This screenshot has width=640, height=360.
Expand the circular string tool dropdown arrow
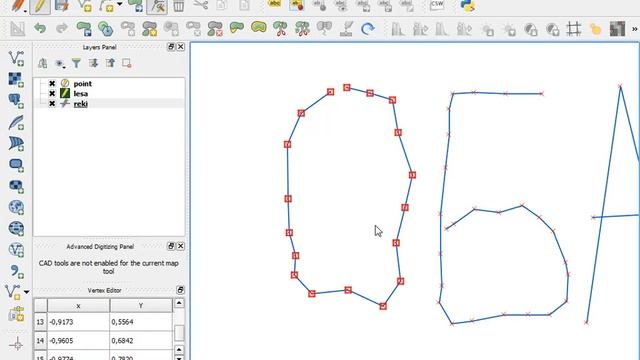[x=120, y=4]
